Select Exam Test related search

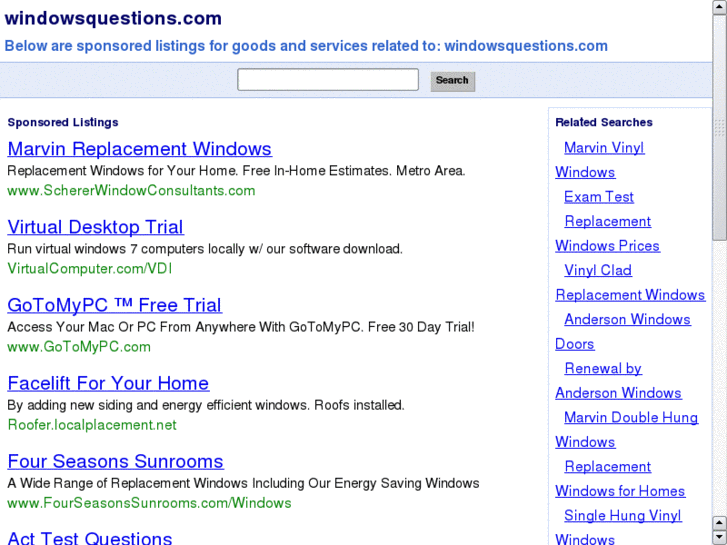(x=599, y=197)
